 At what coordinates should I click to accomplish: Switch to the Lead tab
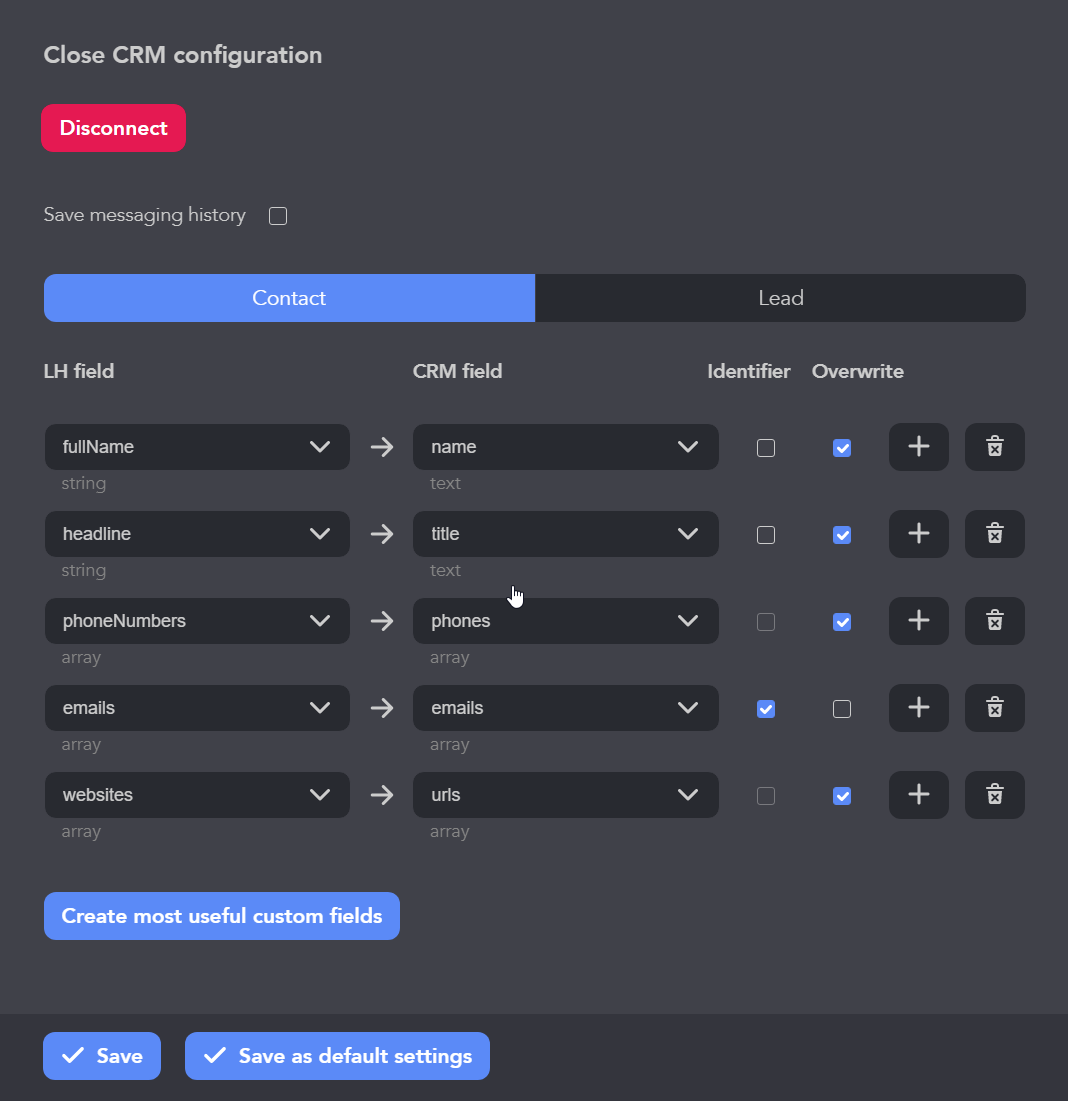[x=780, y=298]
